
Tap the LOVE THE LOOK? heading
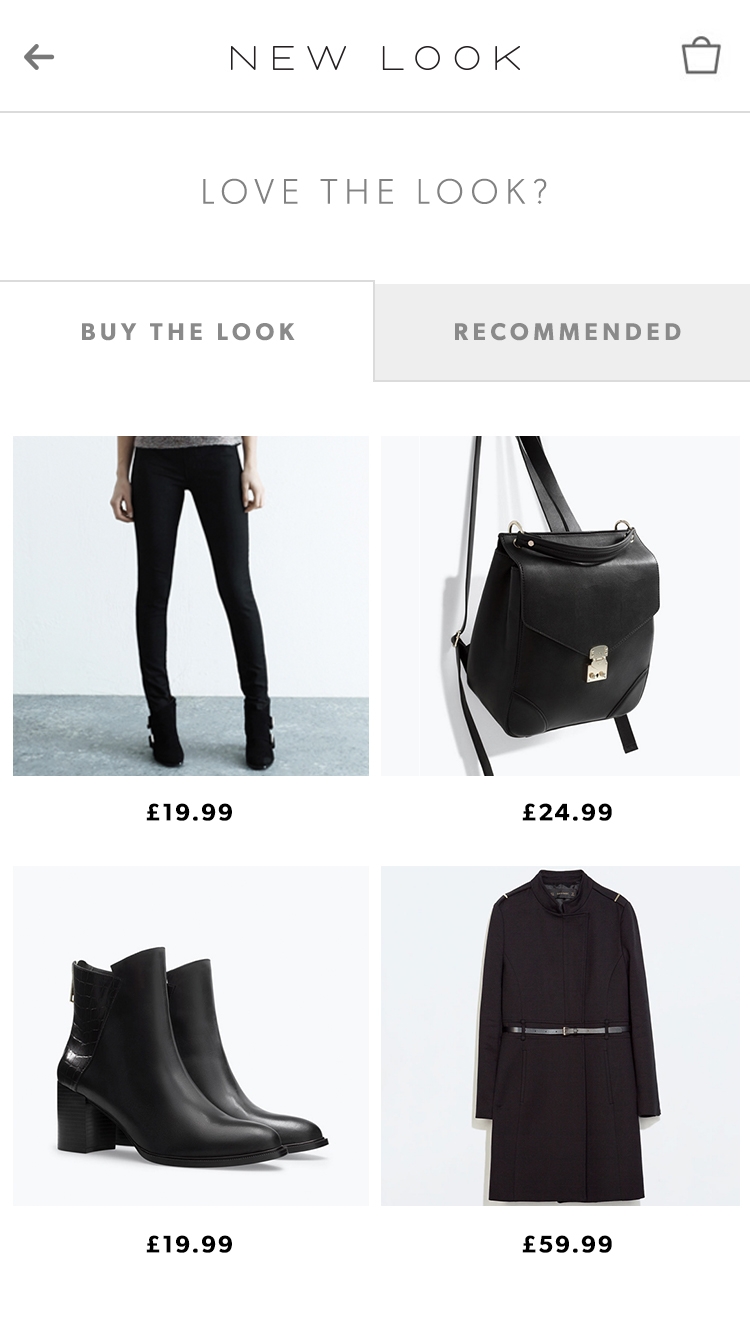point(375,192)
